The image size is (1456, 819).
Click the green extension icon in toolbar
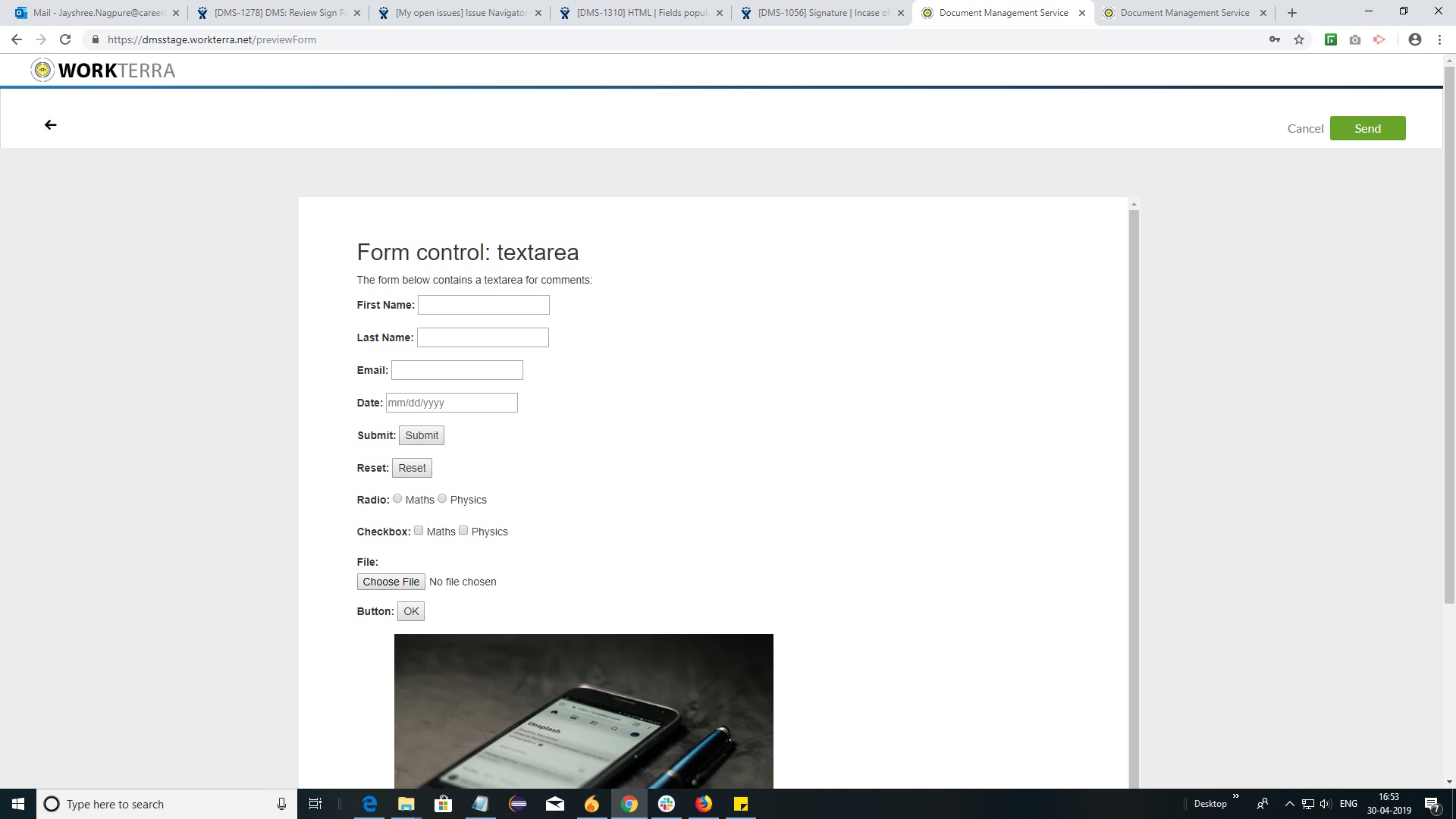(x=1331, y=39)
